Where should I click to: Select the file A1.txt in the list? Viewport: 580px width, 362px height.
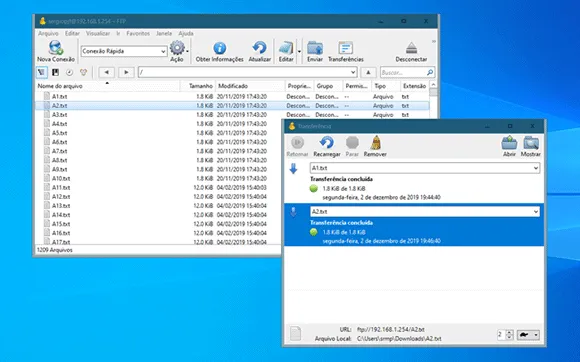(233, 97)
